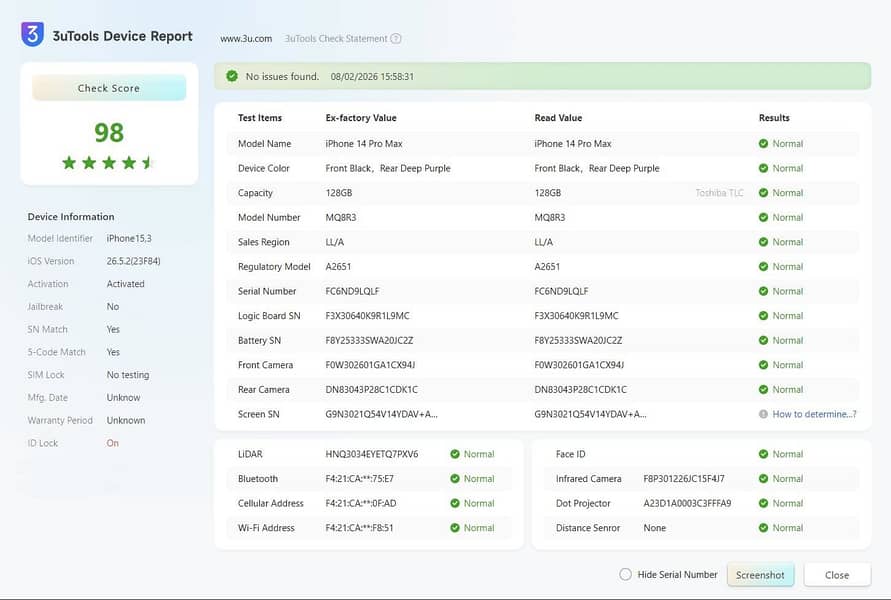Image resolution: width=891 pixels, height=600 pixels.
Task: Click the Normal check icon in Model Number row
Action: point(763,217)
